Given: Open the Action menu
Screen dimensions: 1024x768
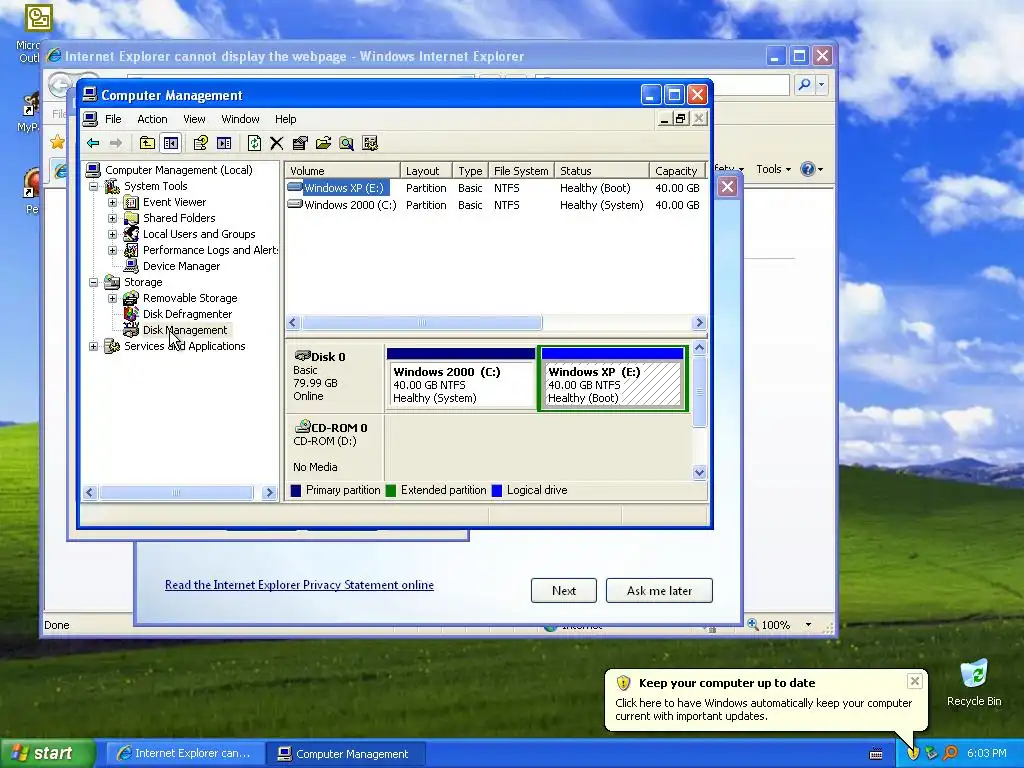Looking at the screenshot, I should 152,119.
